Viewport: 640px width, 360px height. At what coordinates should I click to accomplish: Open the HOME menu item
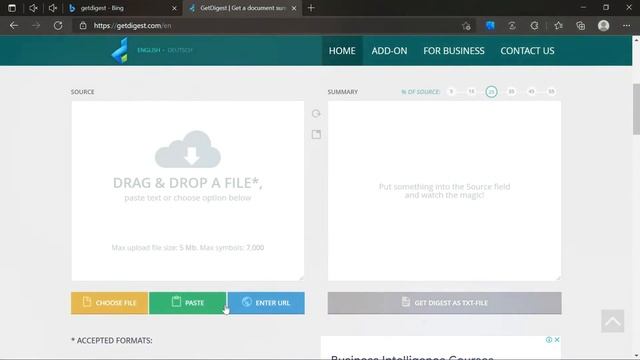point(342,51)
